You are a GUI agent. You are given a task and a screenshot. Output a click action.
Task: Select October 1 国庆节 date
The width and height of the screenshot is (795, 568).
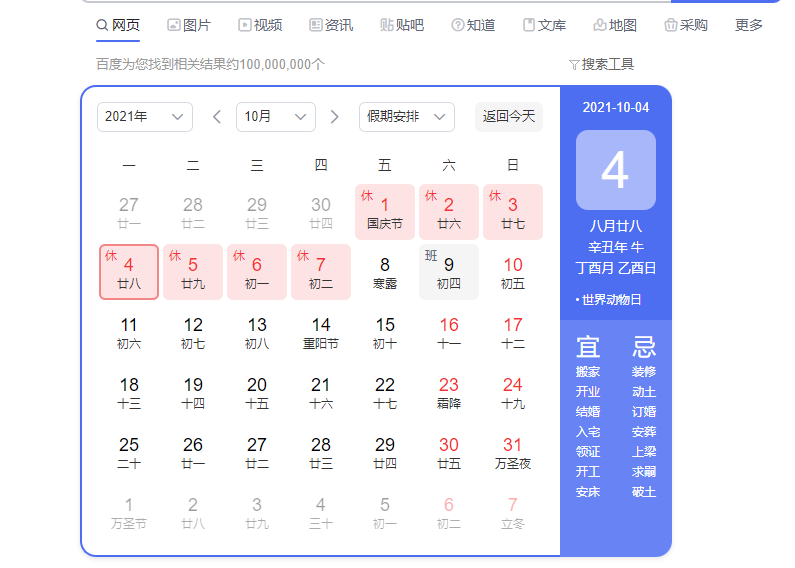coord(385,212)
